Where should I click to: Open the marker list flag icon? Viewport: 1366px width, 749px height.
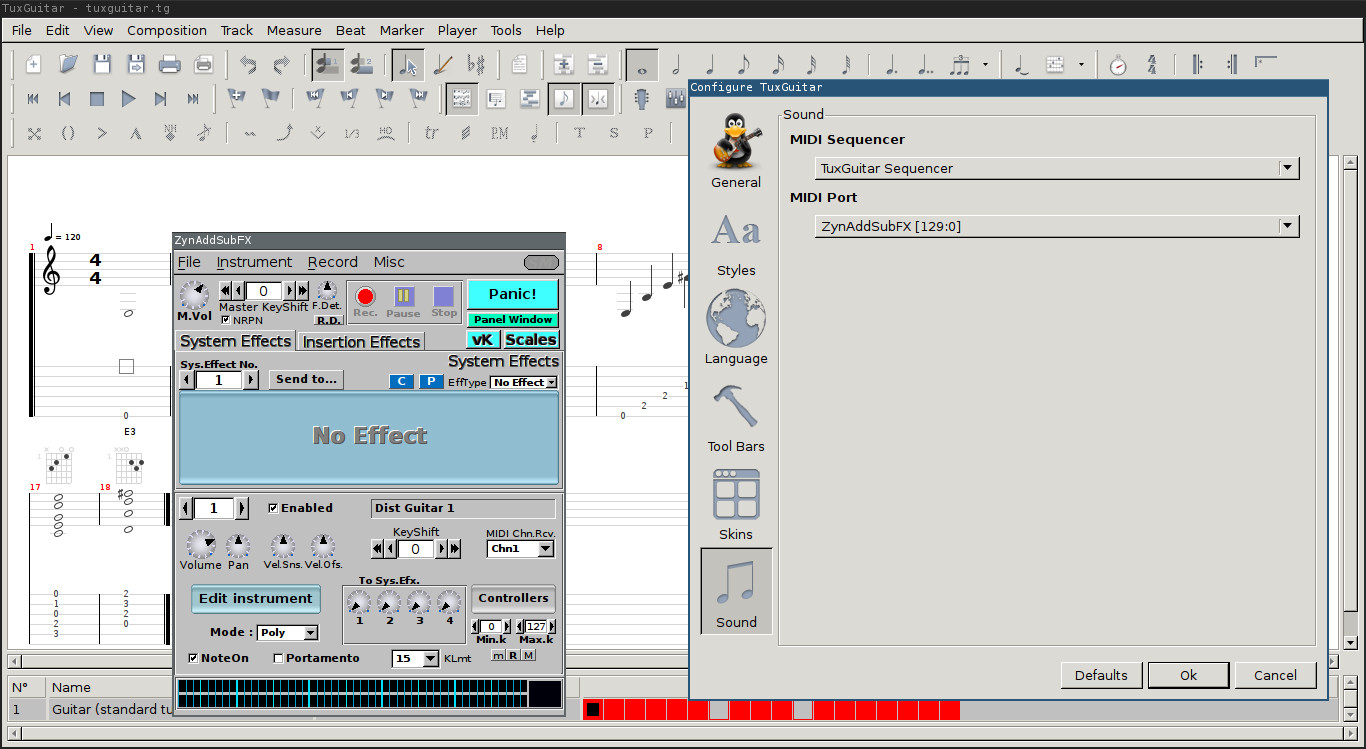(x=270, y=99)
